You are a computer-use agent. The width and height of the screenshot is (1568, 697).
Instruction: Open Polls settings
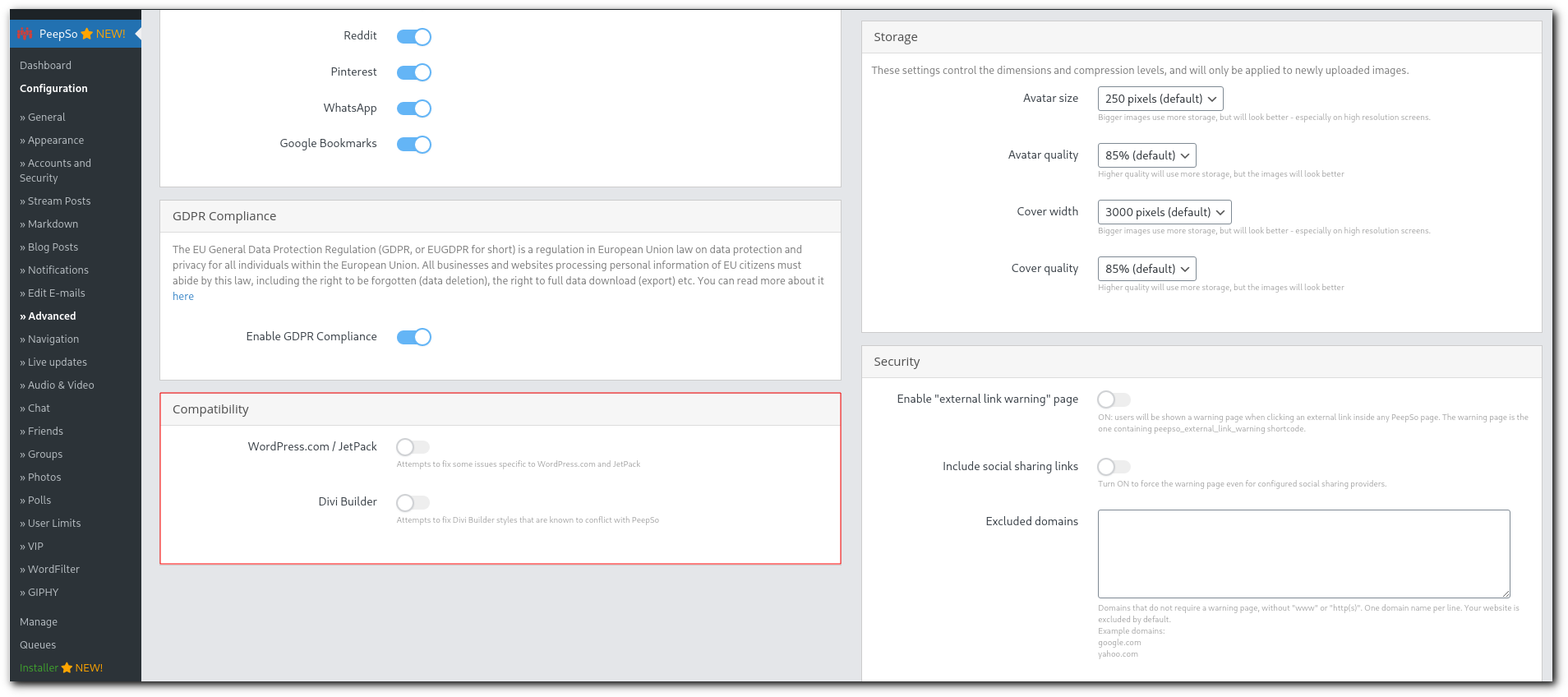tap(35, 501)
